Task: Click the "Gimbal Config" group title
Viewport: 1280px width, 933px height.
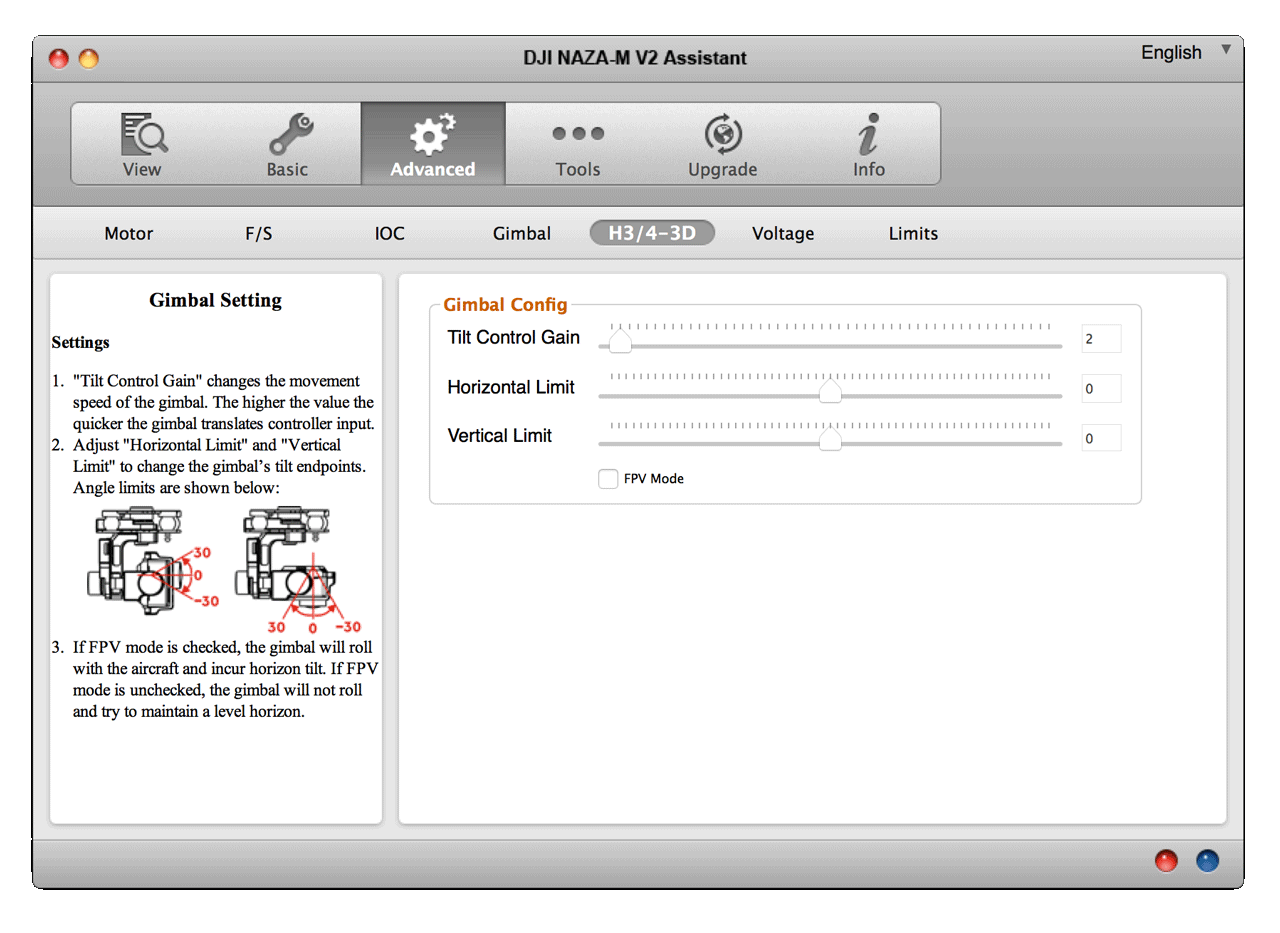Action: coord(505,305)
